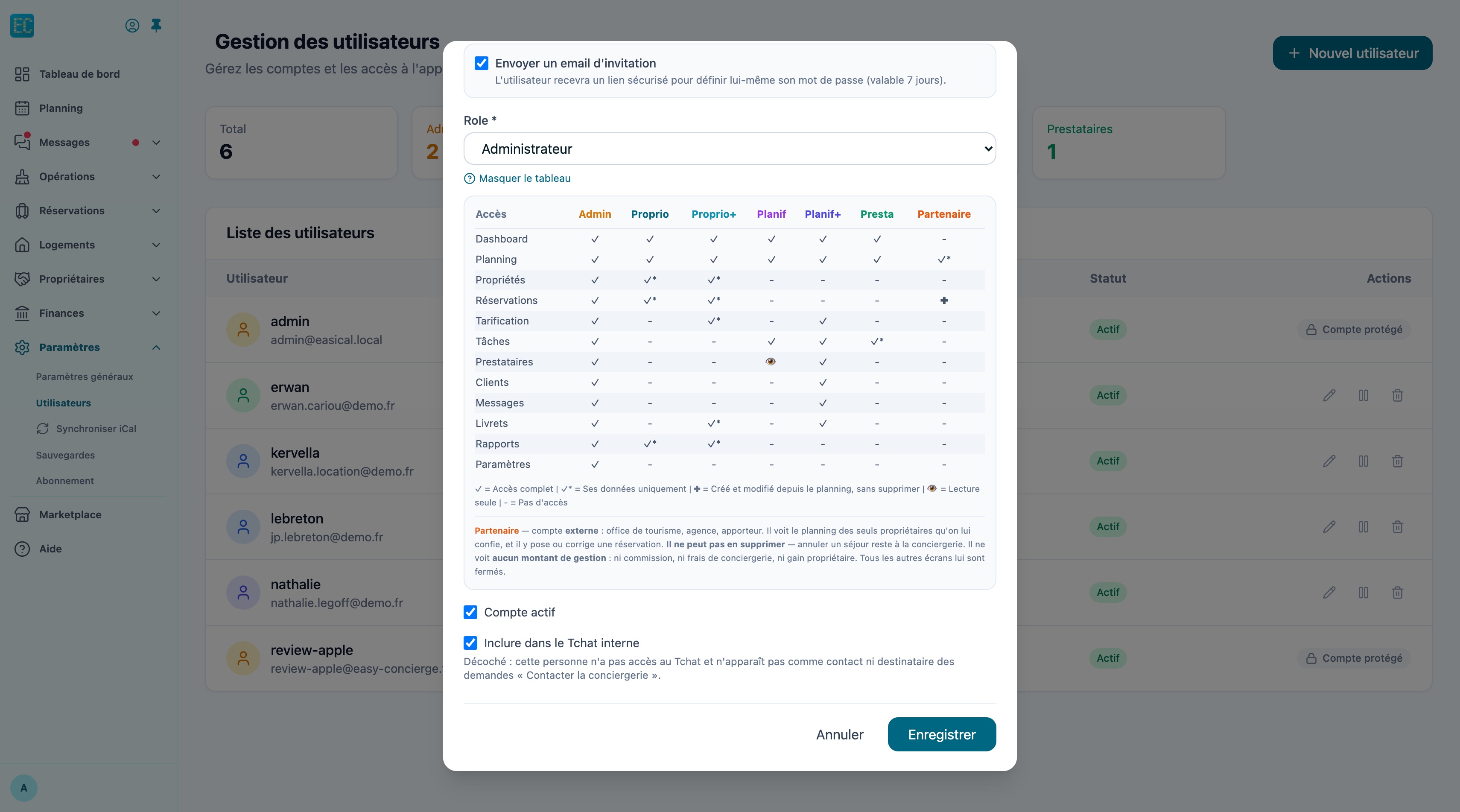Click the Aide question mark icon

(x=22, y=549)
